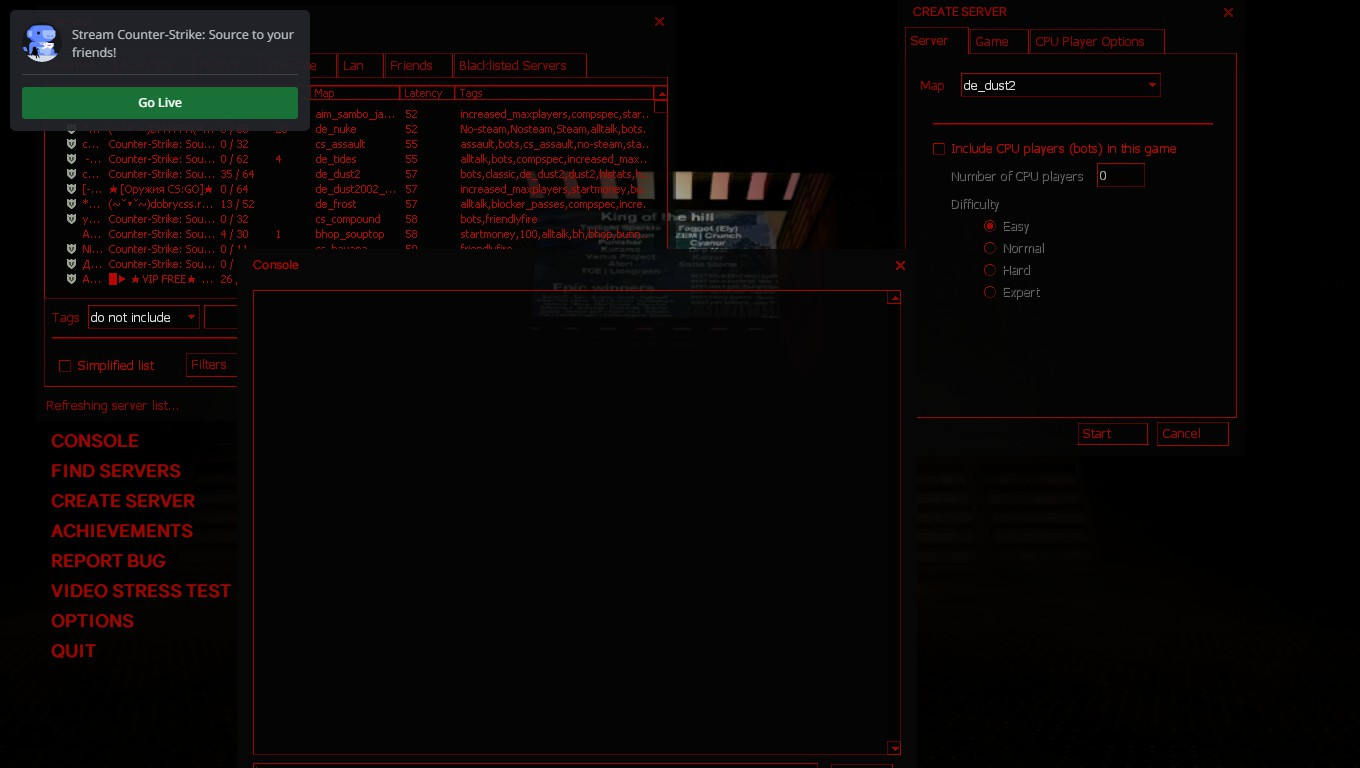Sort server list by Latency column header
This screenshot has width=1360, height=768.
coord(427,93)
